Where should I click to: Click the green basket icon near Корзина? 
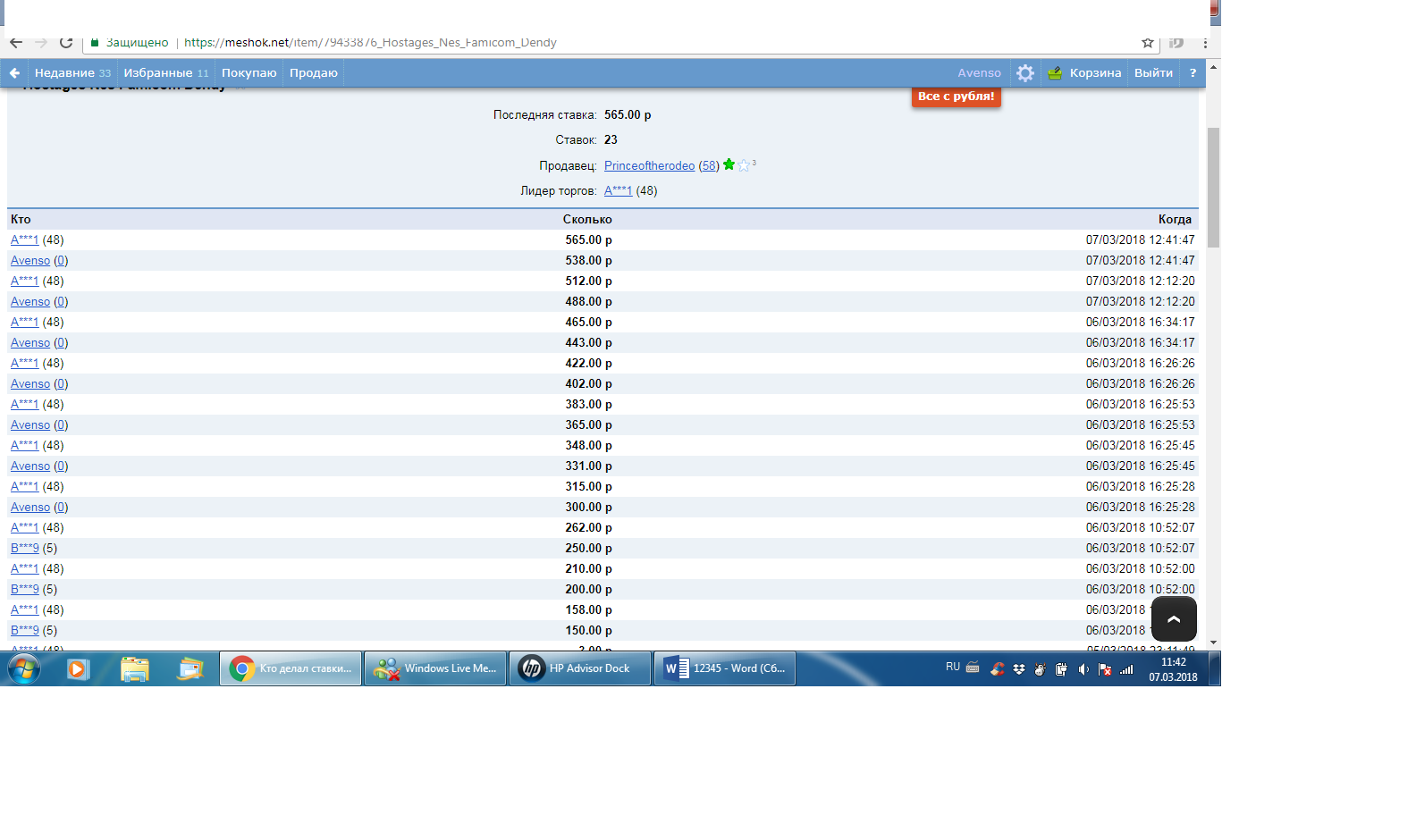1055,73
